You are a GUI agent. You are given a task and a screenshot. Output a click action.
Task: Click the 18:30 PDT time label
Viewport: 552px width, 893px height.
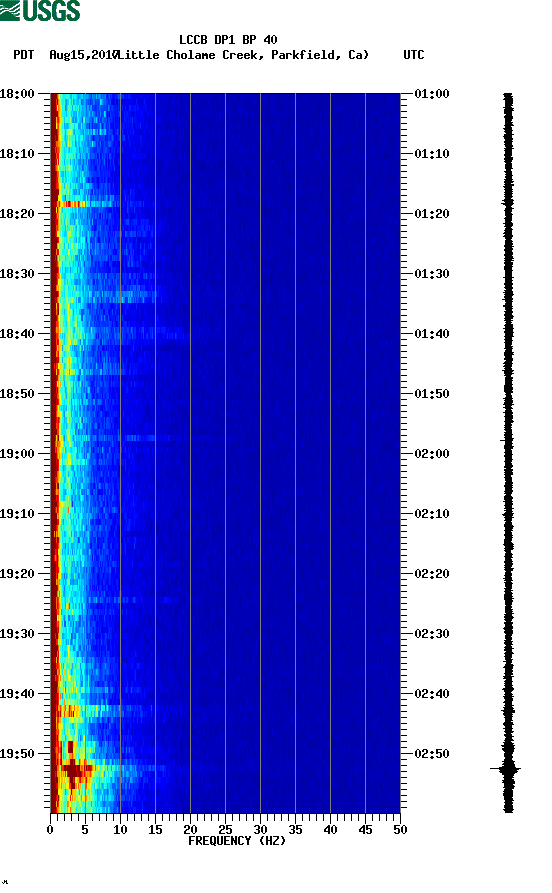17,273
